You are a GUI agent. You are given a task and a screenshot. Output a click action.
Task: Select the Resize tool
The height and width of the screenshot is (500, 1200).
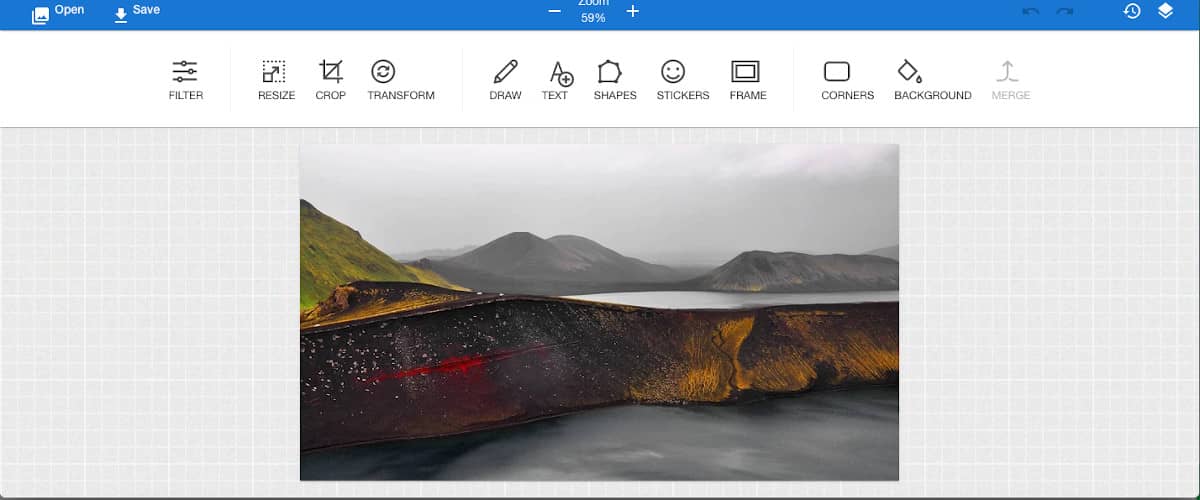[x=276, y=80]
